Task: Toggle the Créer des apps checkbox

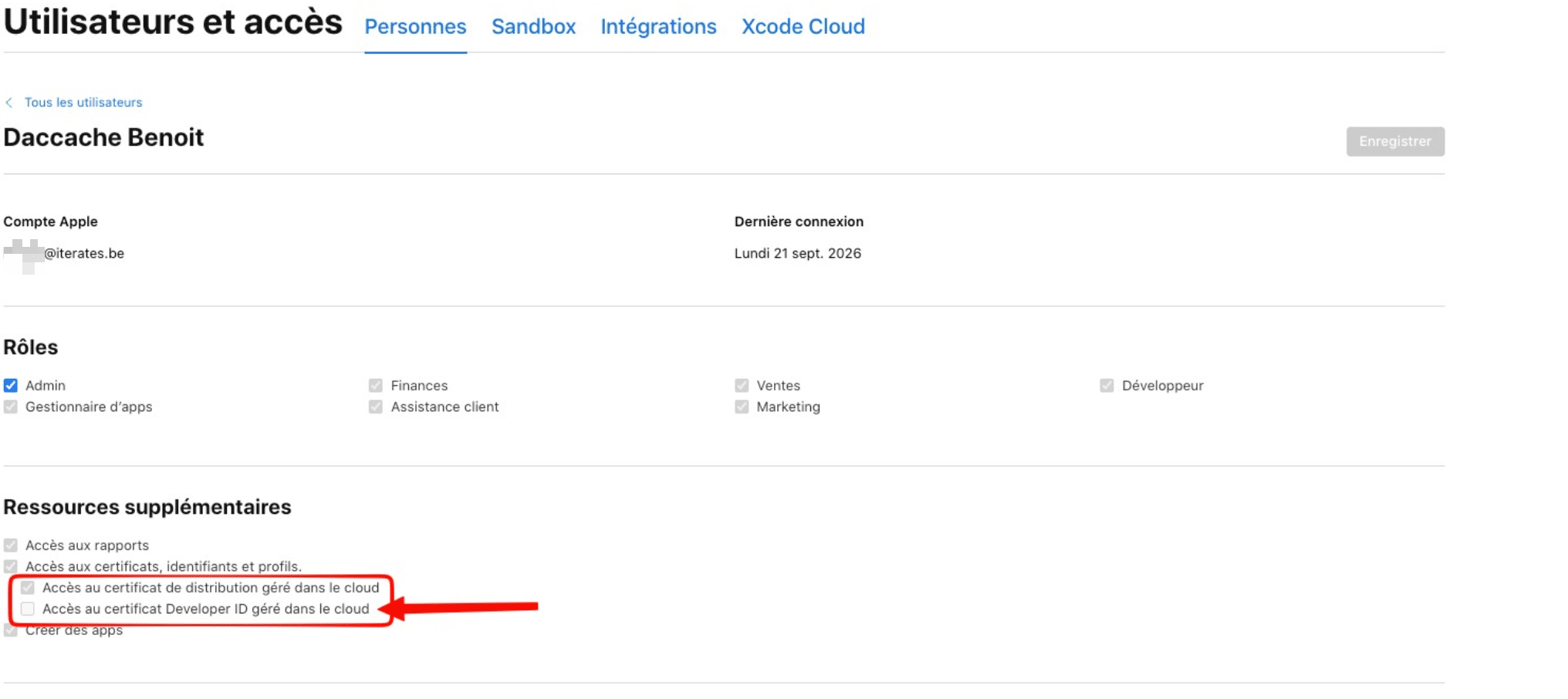Action: [x=11, y=630]
